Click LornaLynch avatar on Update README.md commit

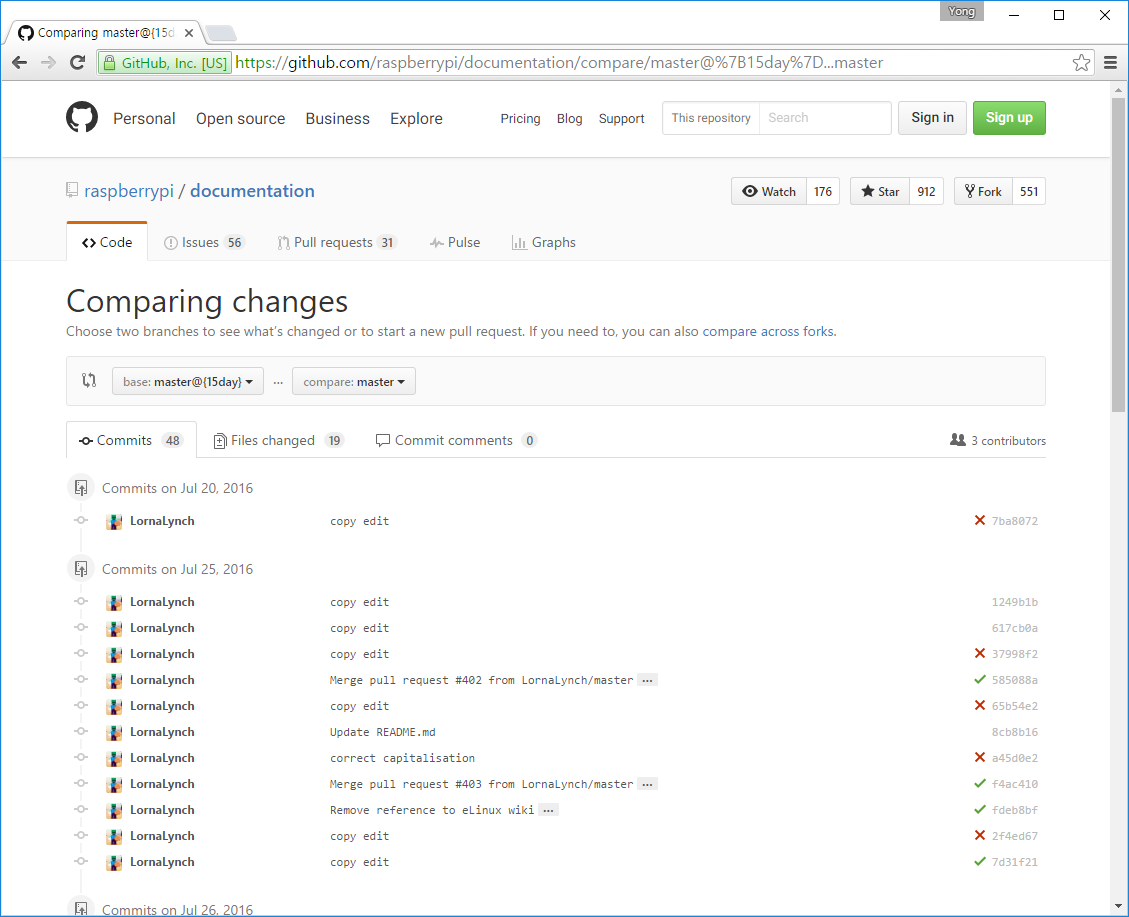pos(114,732)
